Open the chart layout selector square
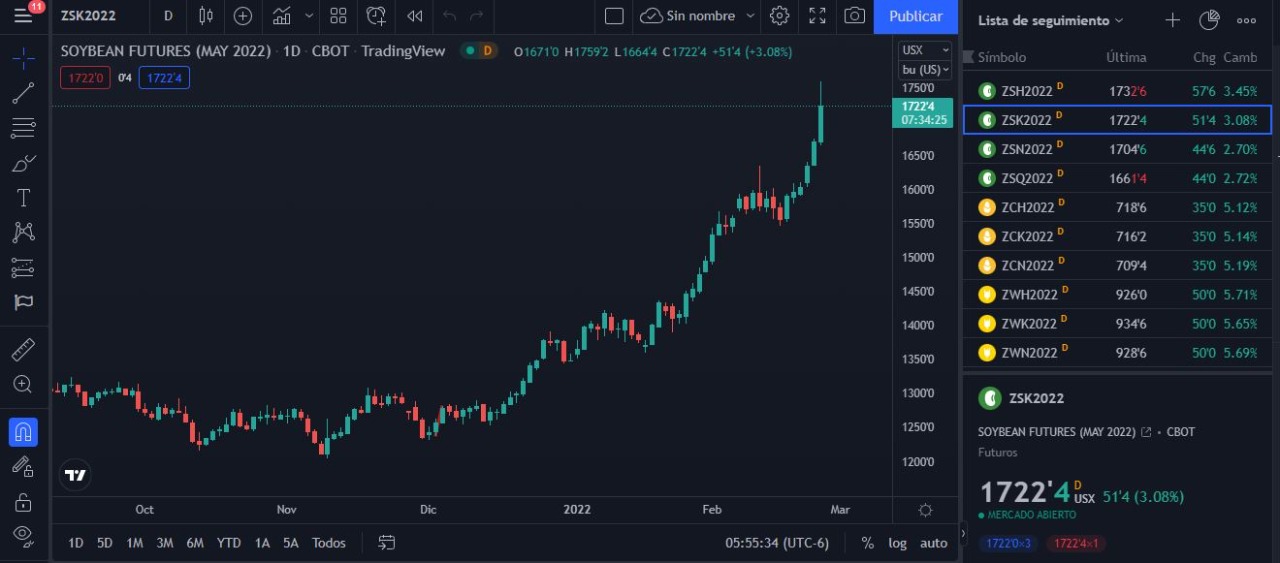Image resolution: width=1280 pixels, height=563 pixels. [614, 16]
